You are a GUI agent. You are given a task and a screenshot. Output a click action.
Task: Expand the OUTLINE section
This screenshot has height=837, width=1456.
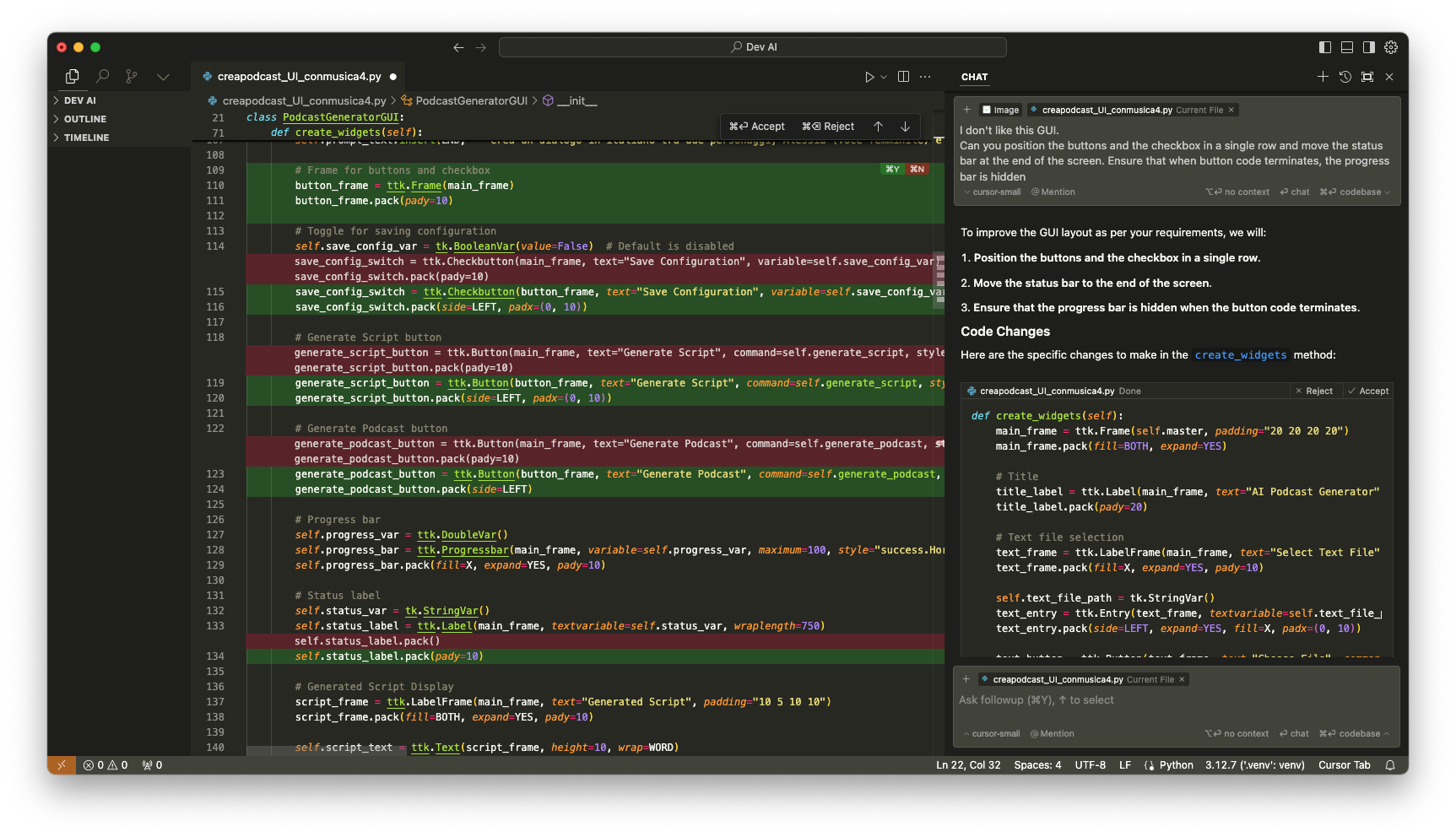84,119
